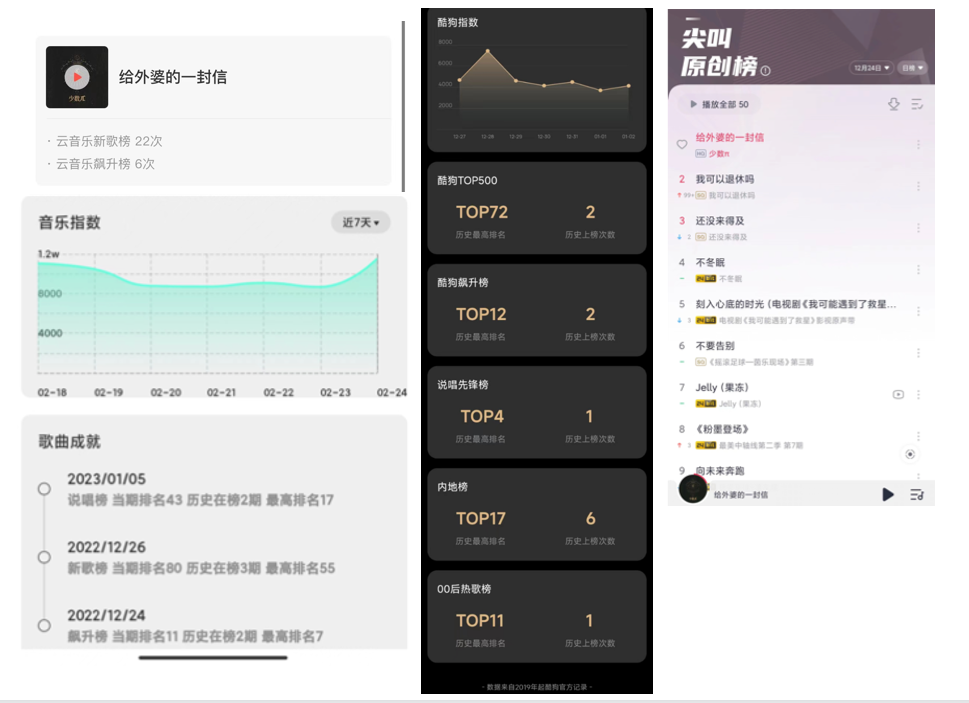This screenshot has width=969, height=703.
Task: Tap 播放全部 50 to play all songs
Action: point(723,104)
